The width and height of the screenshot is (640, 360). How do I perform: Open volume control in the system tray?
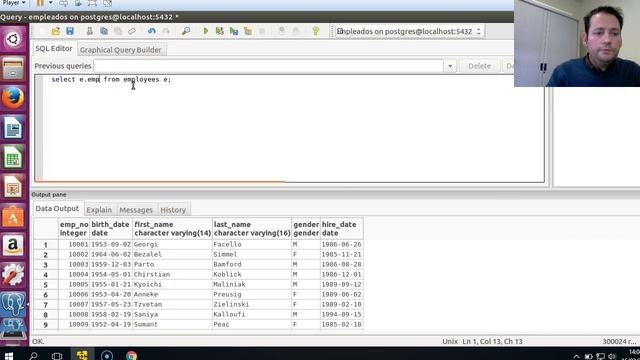pyautogui.click(x=612, y=356)
